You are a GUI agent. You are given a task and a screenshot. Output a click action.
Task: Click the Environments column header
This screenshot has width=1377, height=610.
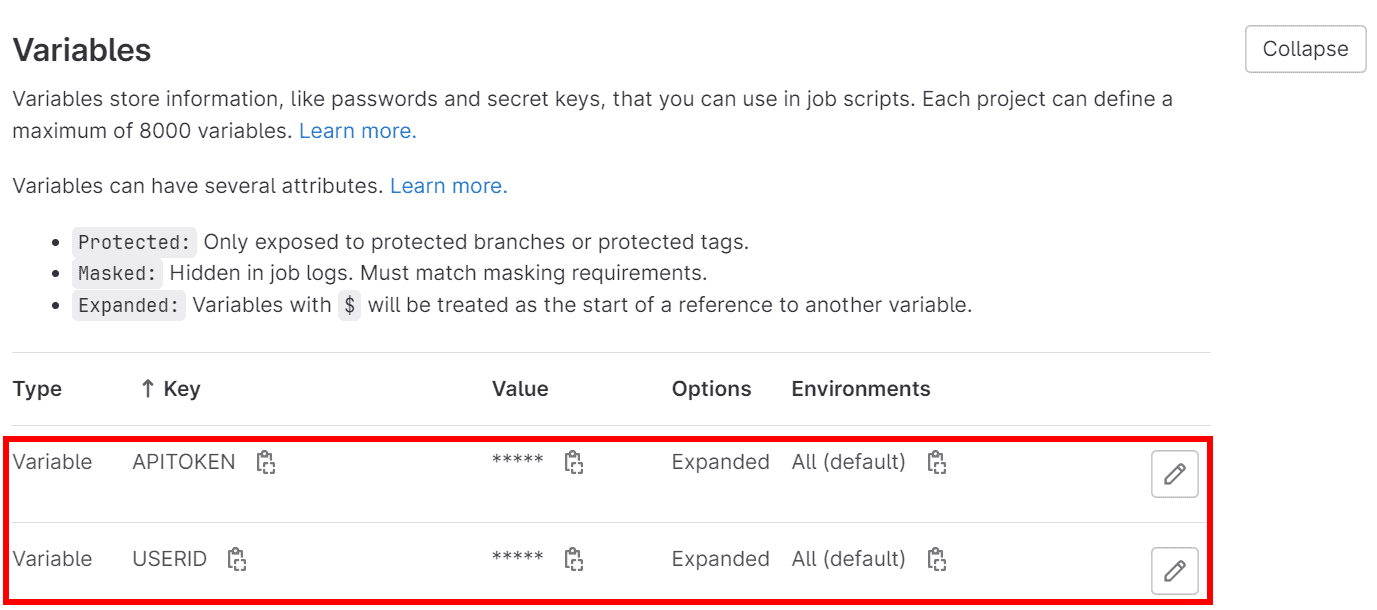point(860,389)
